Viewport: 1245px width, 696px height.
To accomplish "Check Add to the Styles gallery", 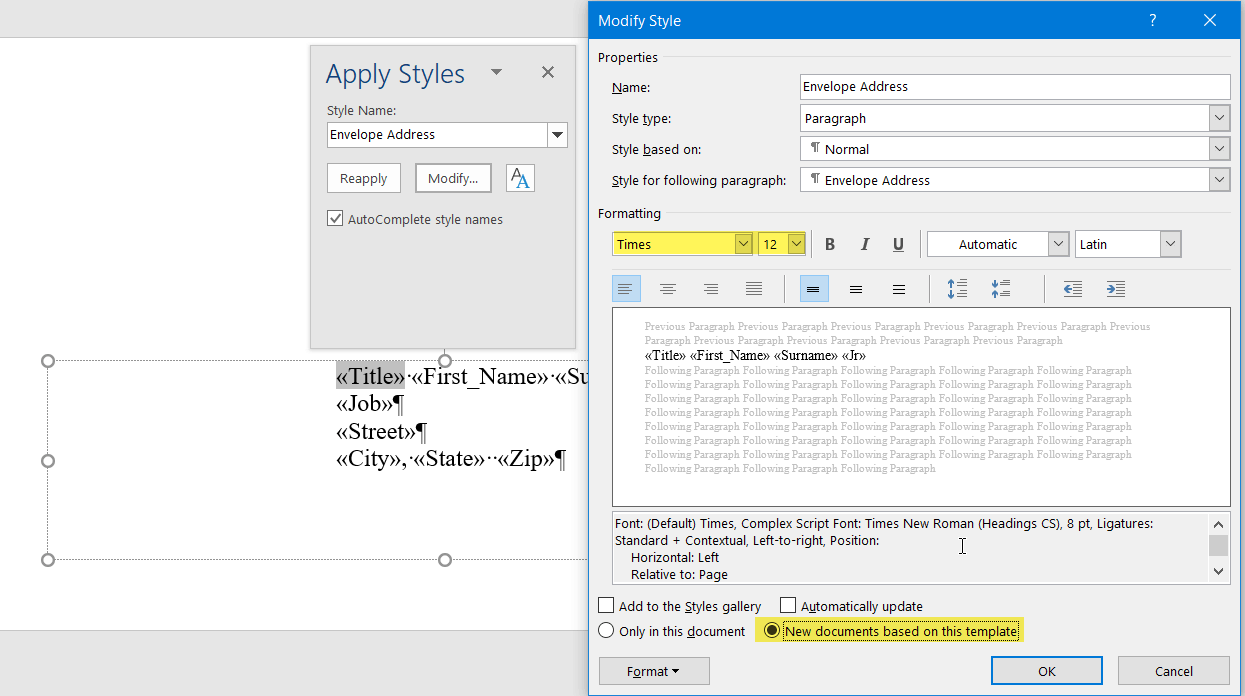I will point(606,605).
